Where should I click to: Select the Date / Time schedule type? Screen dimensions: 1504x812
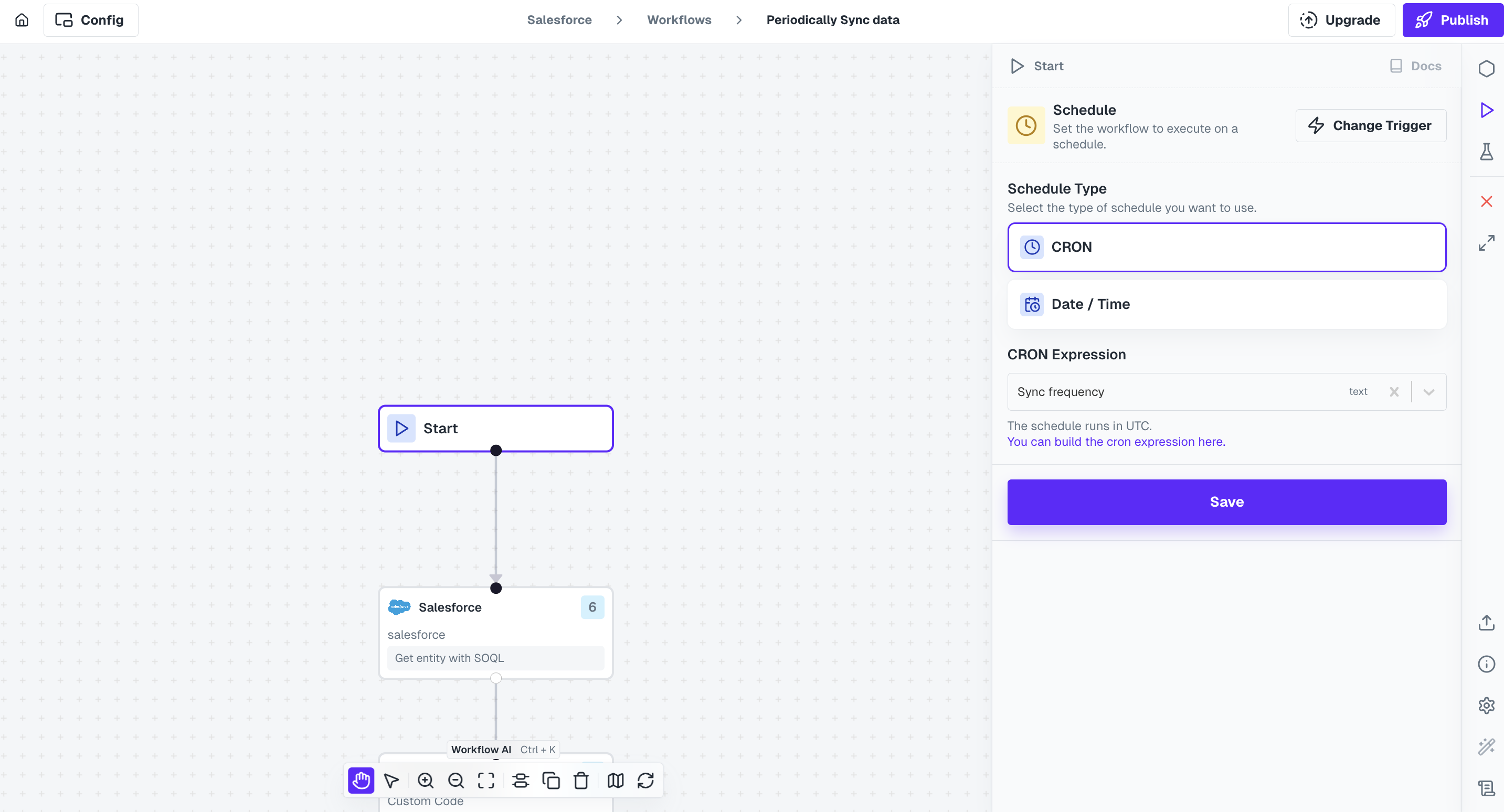click(1226, 304)
